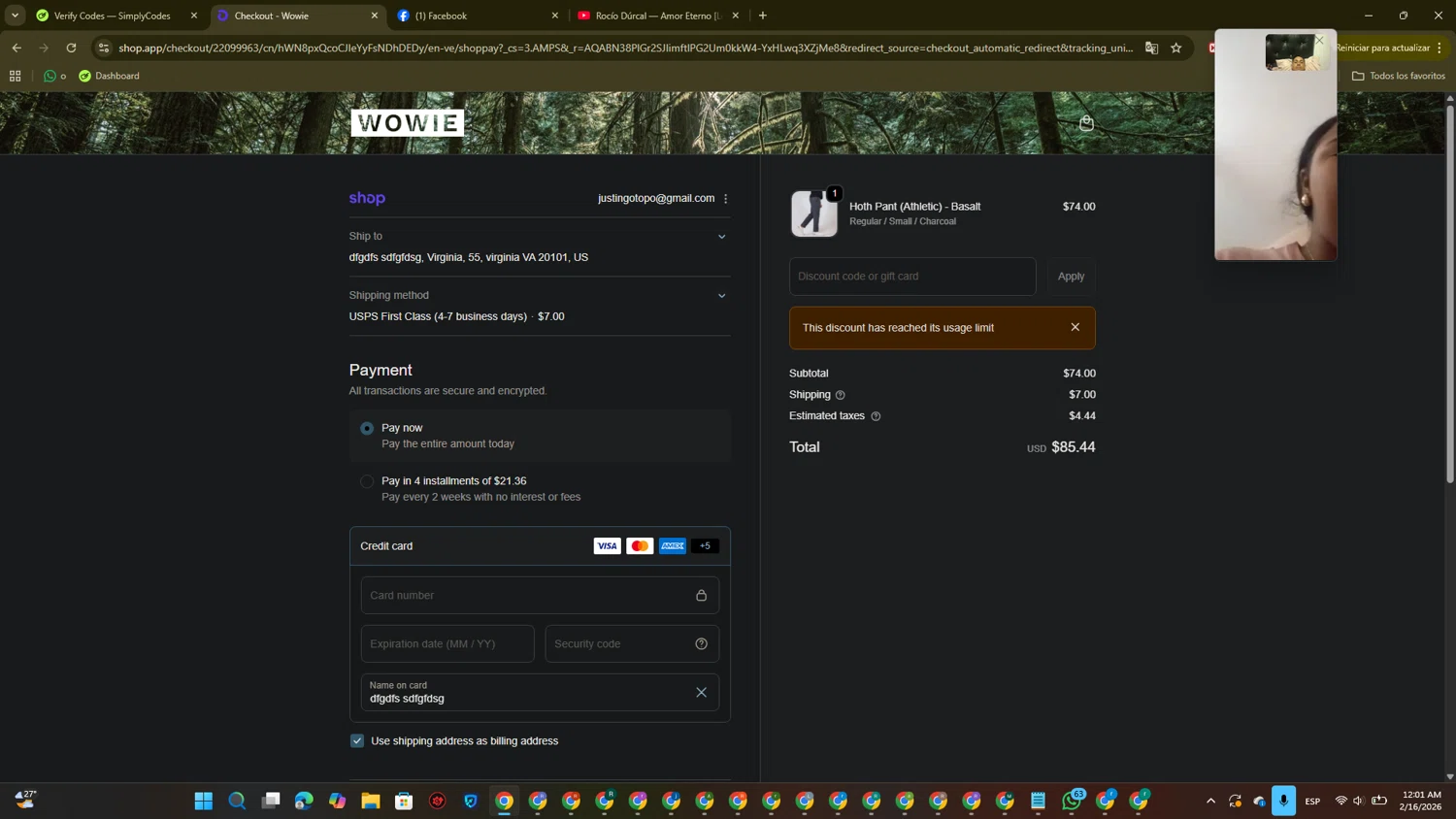Click the Visa card icon

click(607, 546)
